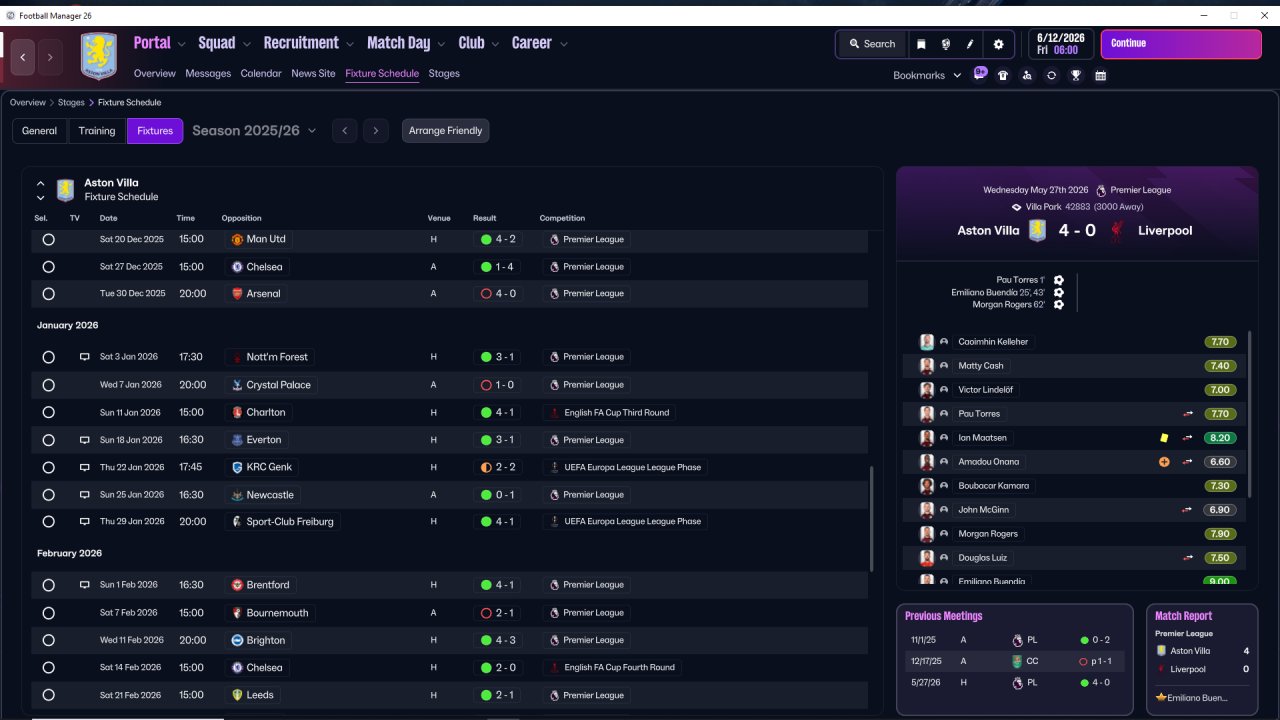
Task: Go to the previous season with the left chevron
Action: pos(344,131)
